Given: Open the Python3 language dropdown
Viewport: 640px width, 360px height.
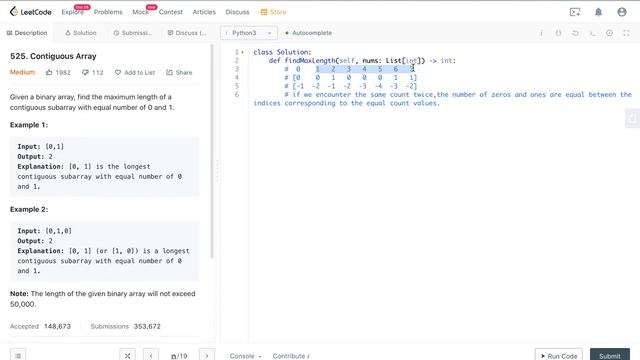Looking at the screenshot, I should [249, 33].
